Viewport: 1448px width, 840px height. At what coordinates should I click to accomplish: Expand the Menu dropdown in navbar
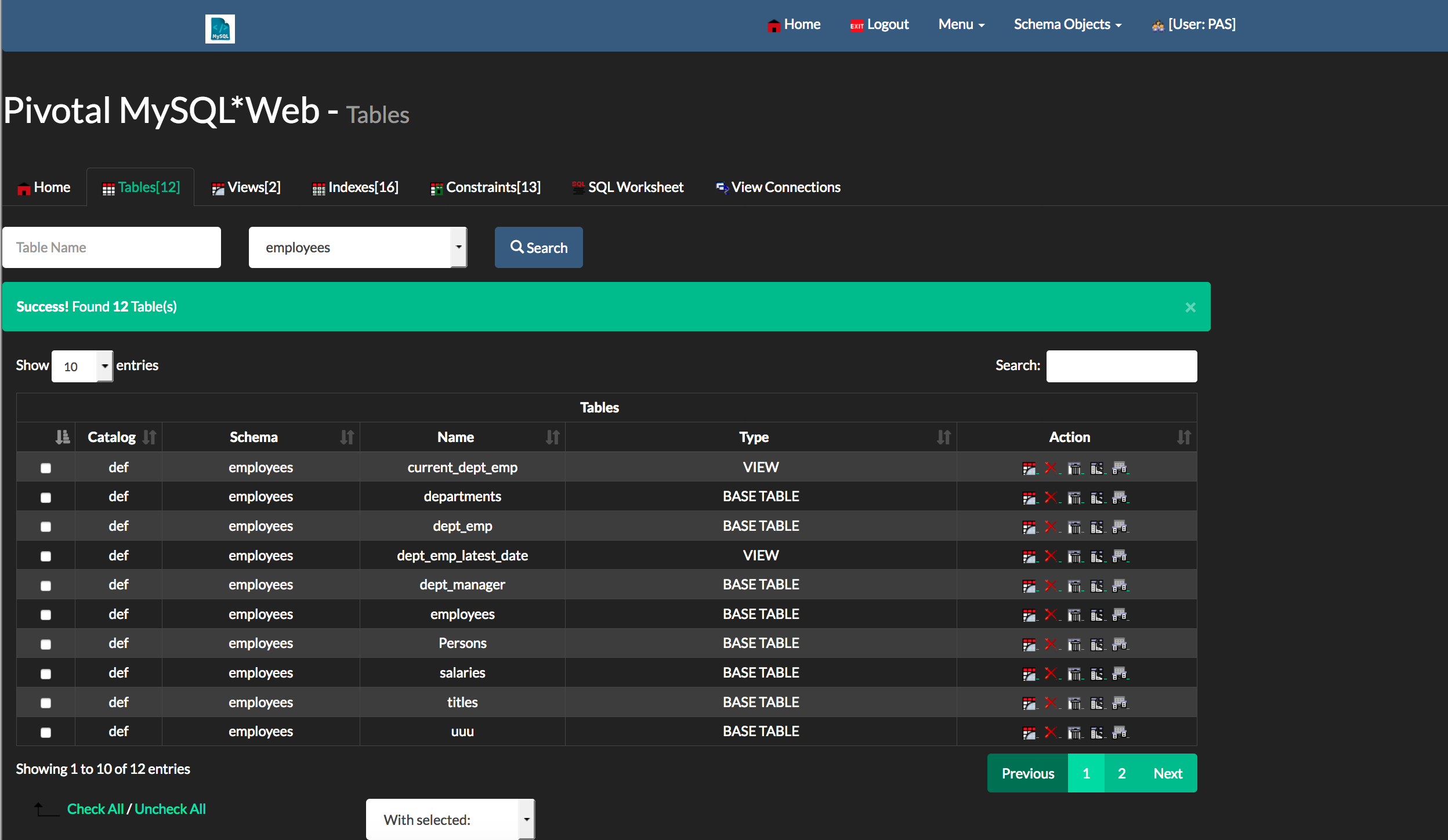pos(961,24)
